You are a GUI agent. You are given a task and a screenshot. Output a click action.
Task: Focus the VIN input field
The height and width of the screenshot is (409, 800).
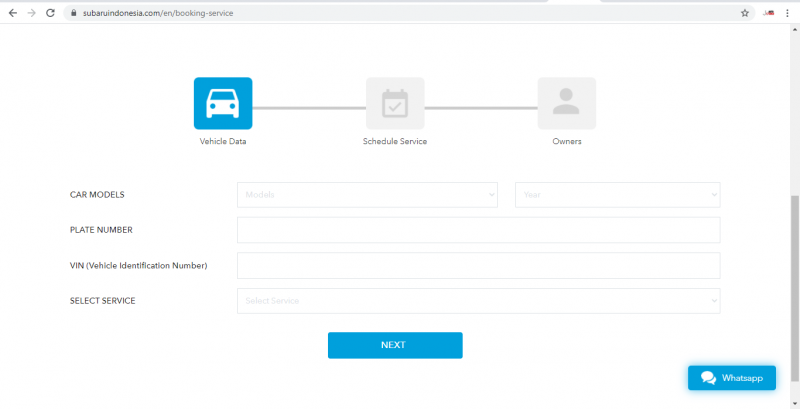478,266
